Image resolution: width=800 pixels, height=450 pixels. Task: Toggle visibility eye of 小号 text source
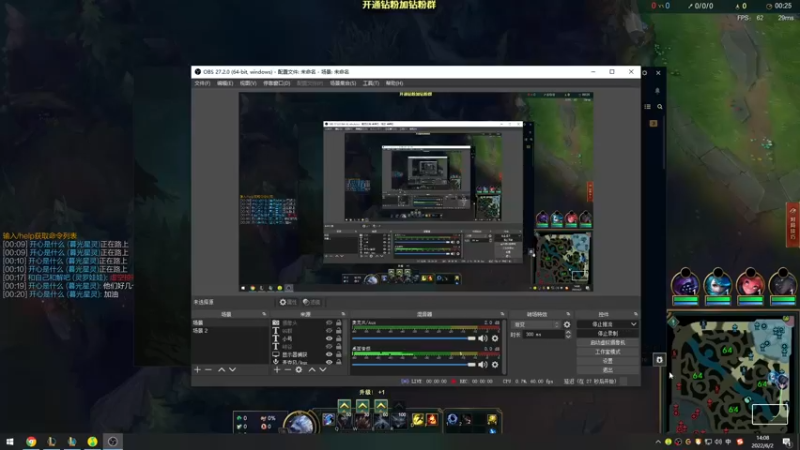329,338
